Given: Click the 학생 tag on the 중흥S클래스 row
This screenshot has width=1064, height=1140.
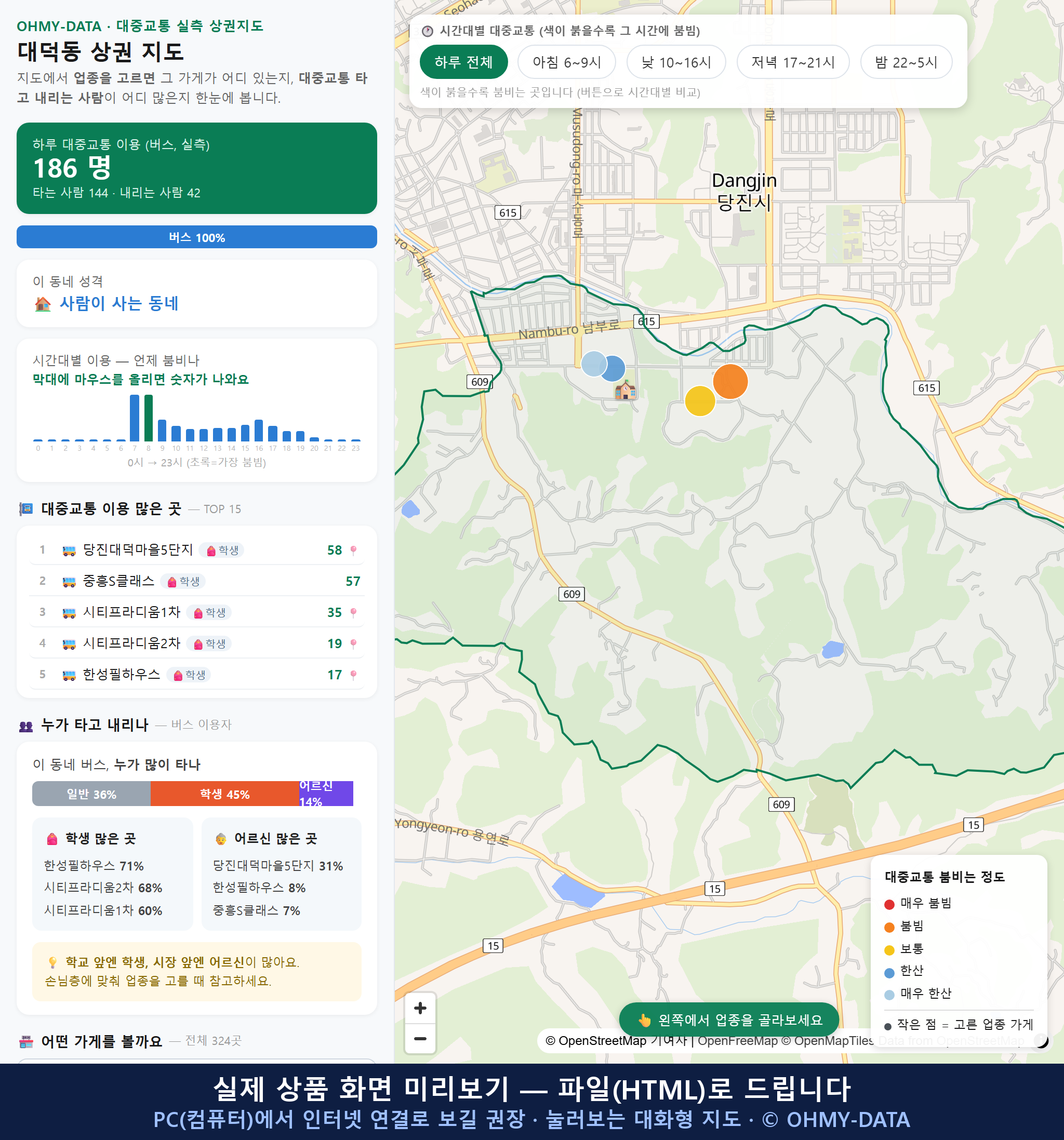Looking at the screenshot, I should [x=183, y=582].
